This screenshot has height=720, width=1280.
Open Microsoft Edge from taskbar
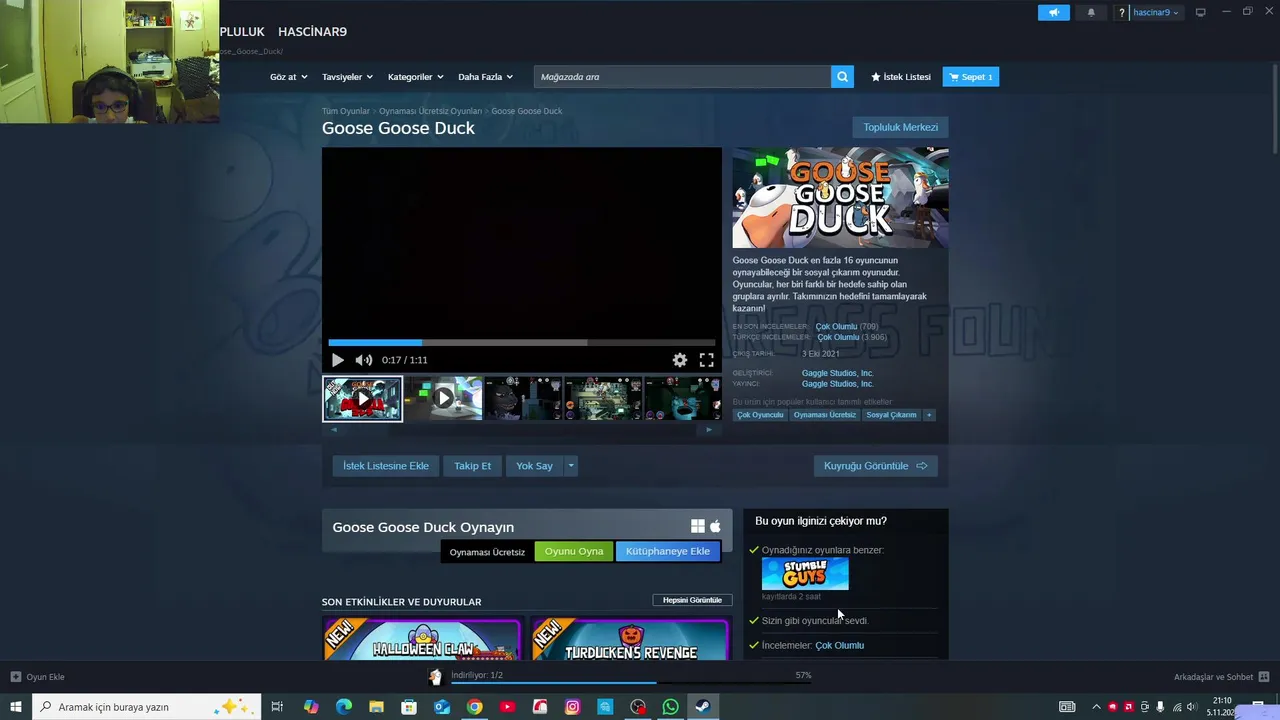pos(344,707)
